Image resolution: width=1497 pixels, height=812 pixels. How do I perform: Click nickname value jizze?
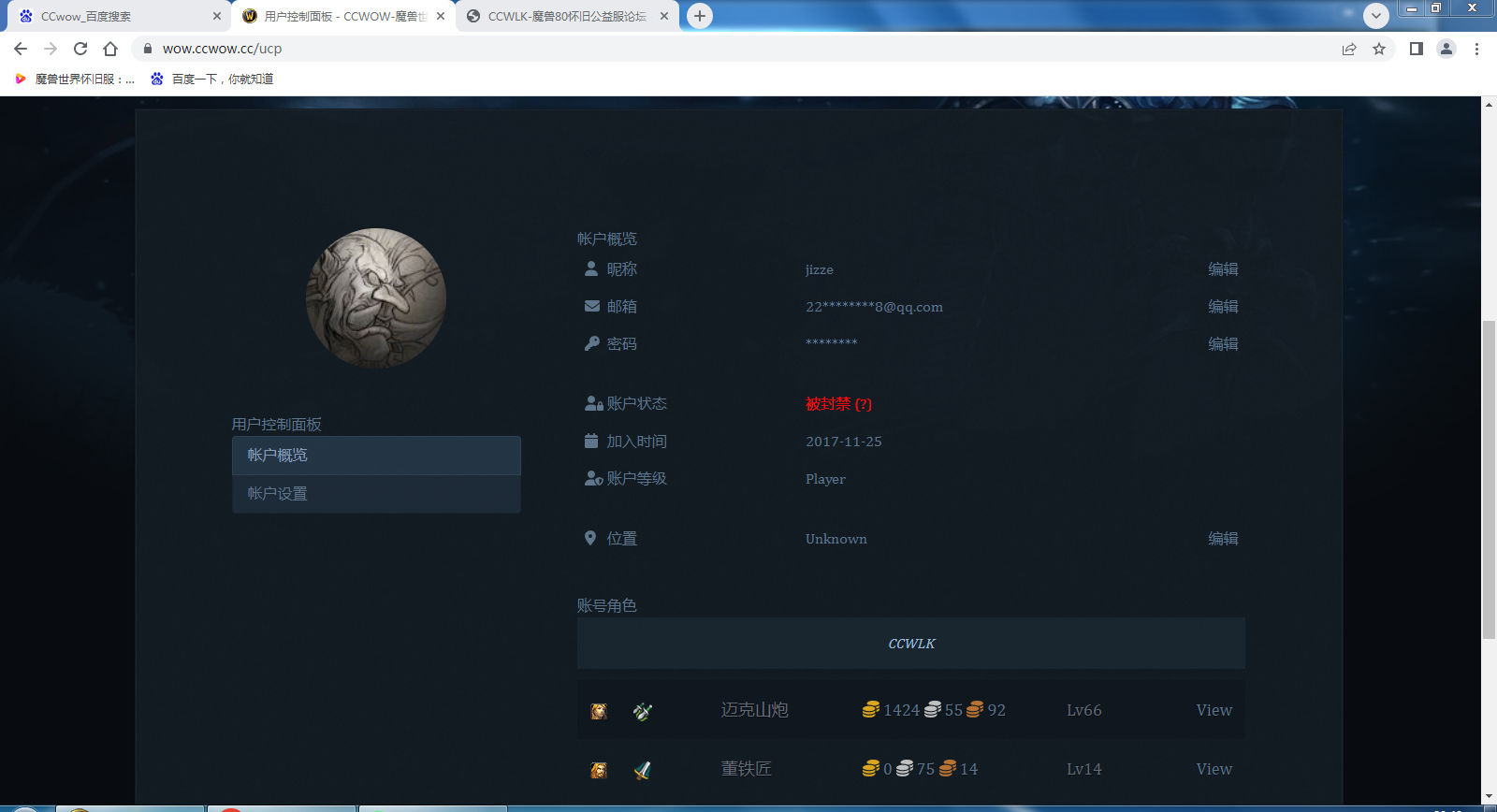pyautogui.click(x=820, y=269)
